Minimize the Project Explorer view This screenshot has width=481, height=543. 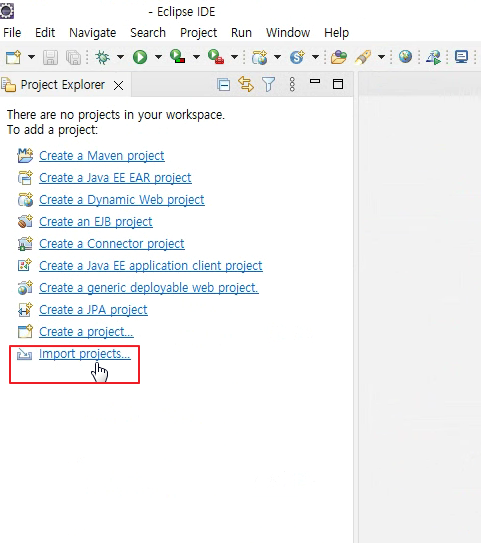pyautogui.click(x=315, y=81)
